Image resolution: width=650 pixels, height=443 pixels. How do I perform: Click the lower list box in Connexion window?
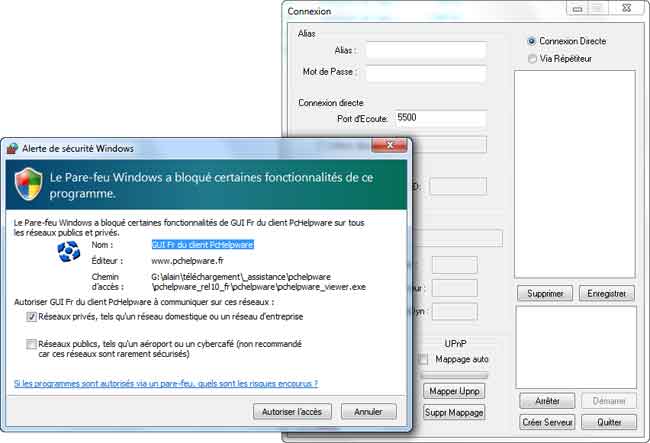click(x=576, y=347)
